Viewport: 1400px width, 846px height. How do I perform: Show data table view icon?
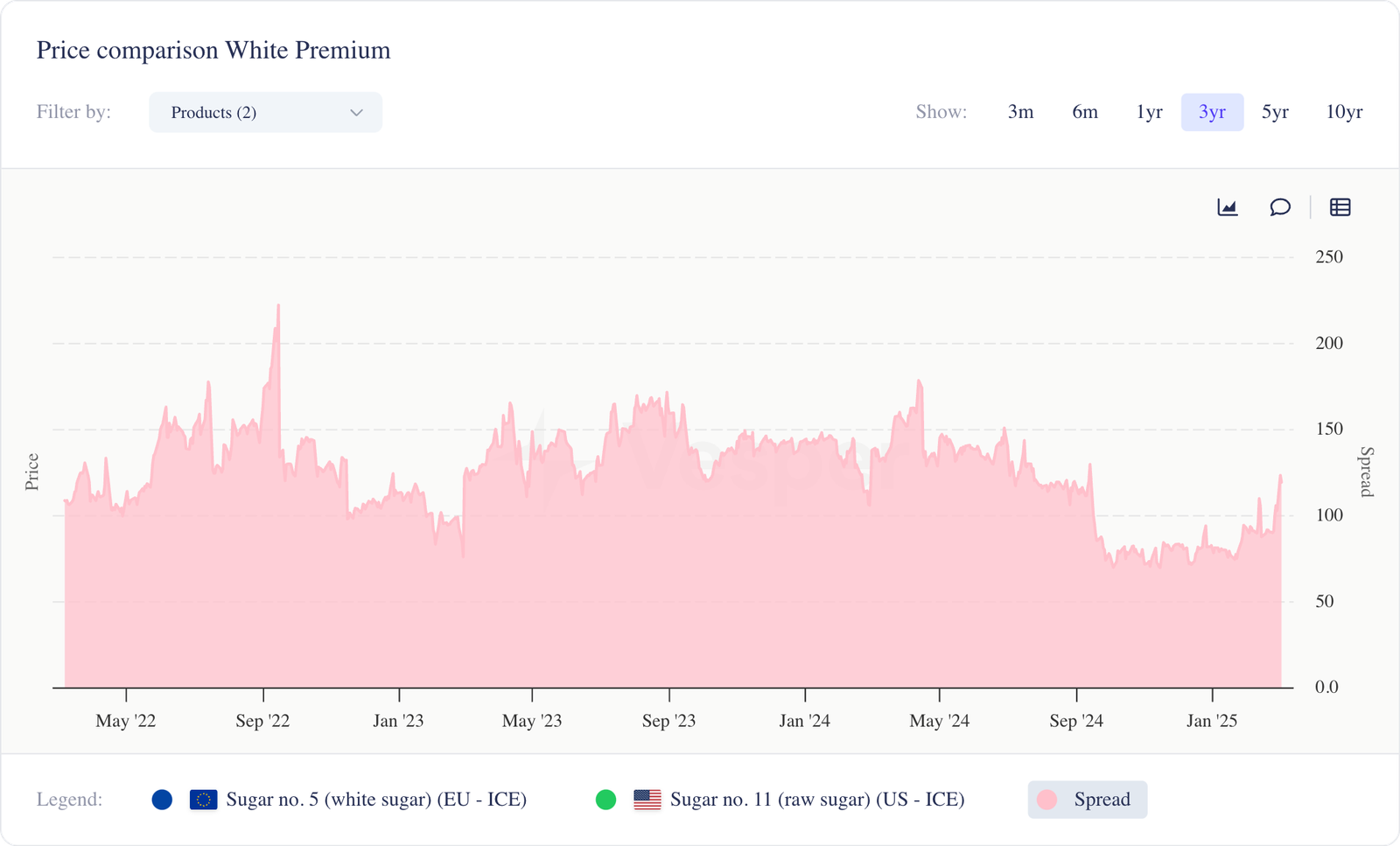[1340, 207]
